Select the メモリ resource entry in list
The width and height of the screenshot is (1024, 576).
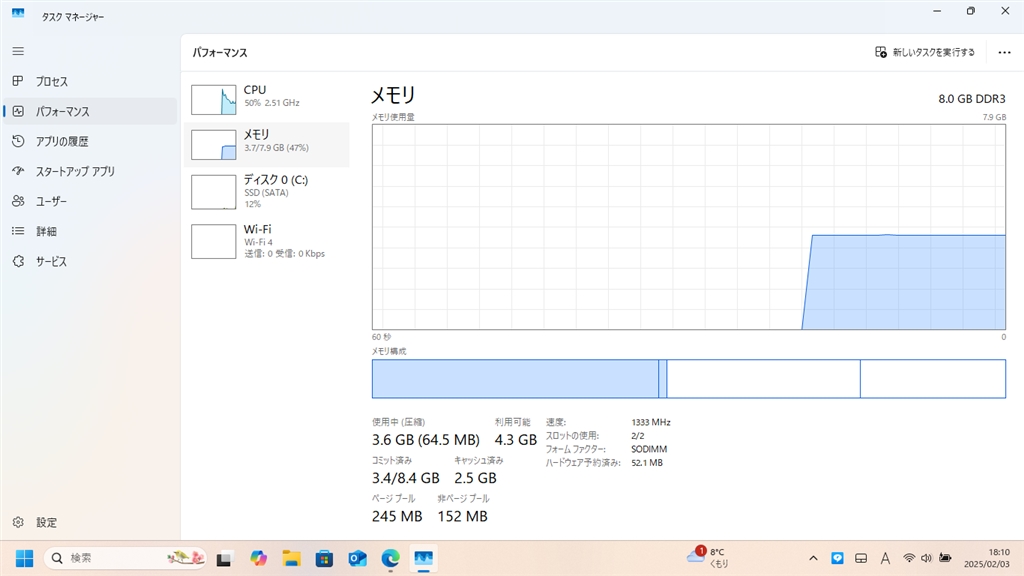click(x=266, y=144)
